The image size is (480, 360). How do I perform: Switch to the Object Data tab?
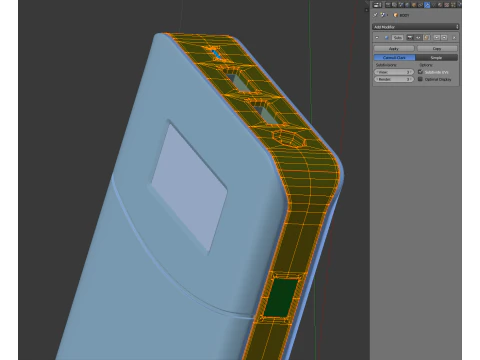pyautogui.click(x=434, y=5)
